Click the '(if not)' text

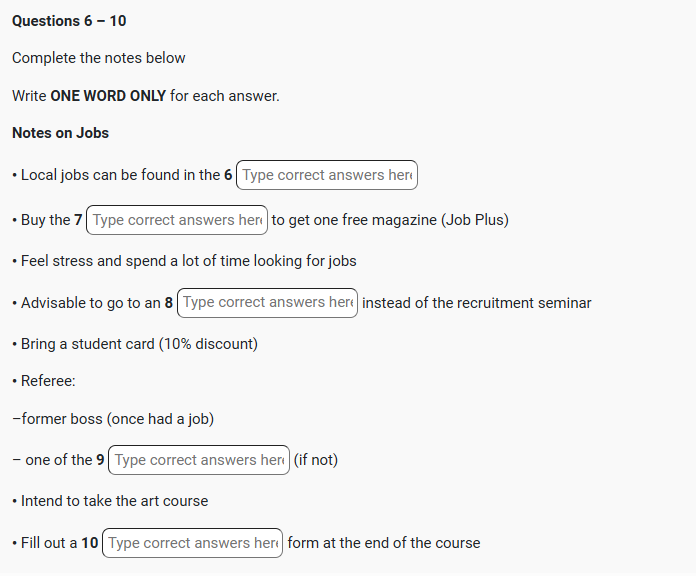point(316,460)
